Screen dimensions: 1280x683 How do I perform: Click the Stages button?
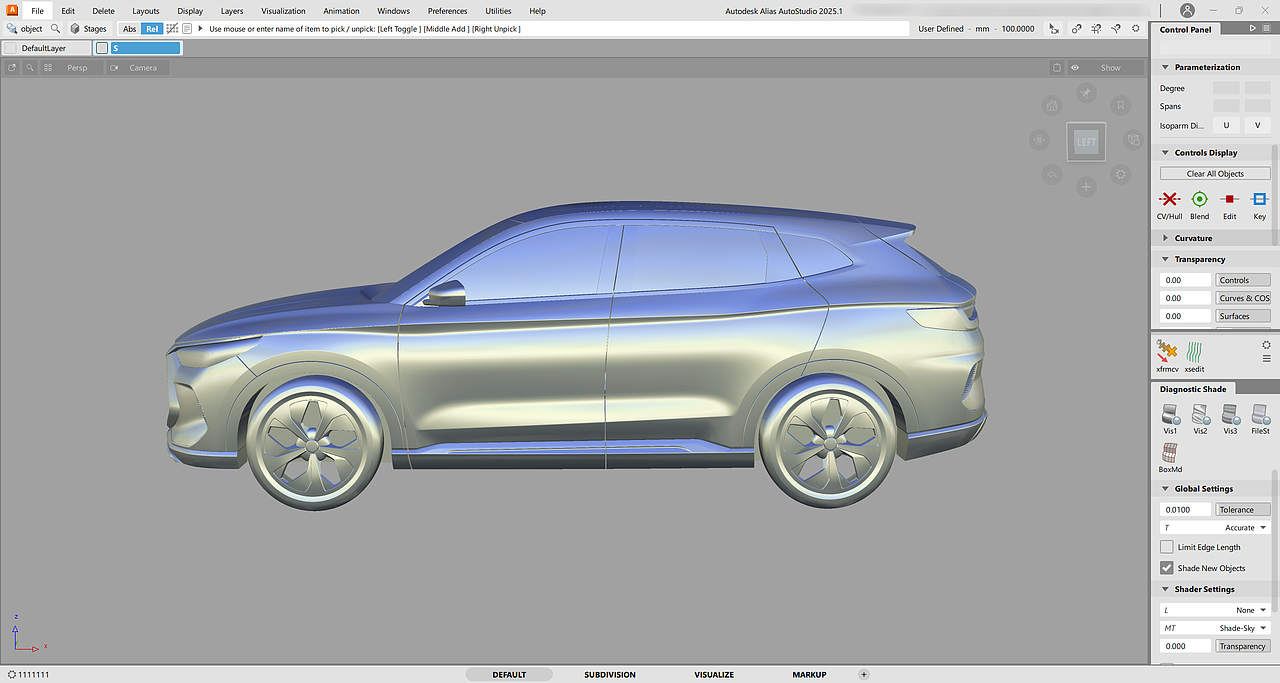pos(88,29)
